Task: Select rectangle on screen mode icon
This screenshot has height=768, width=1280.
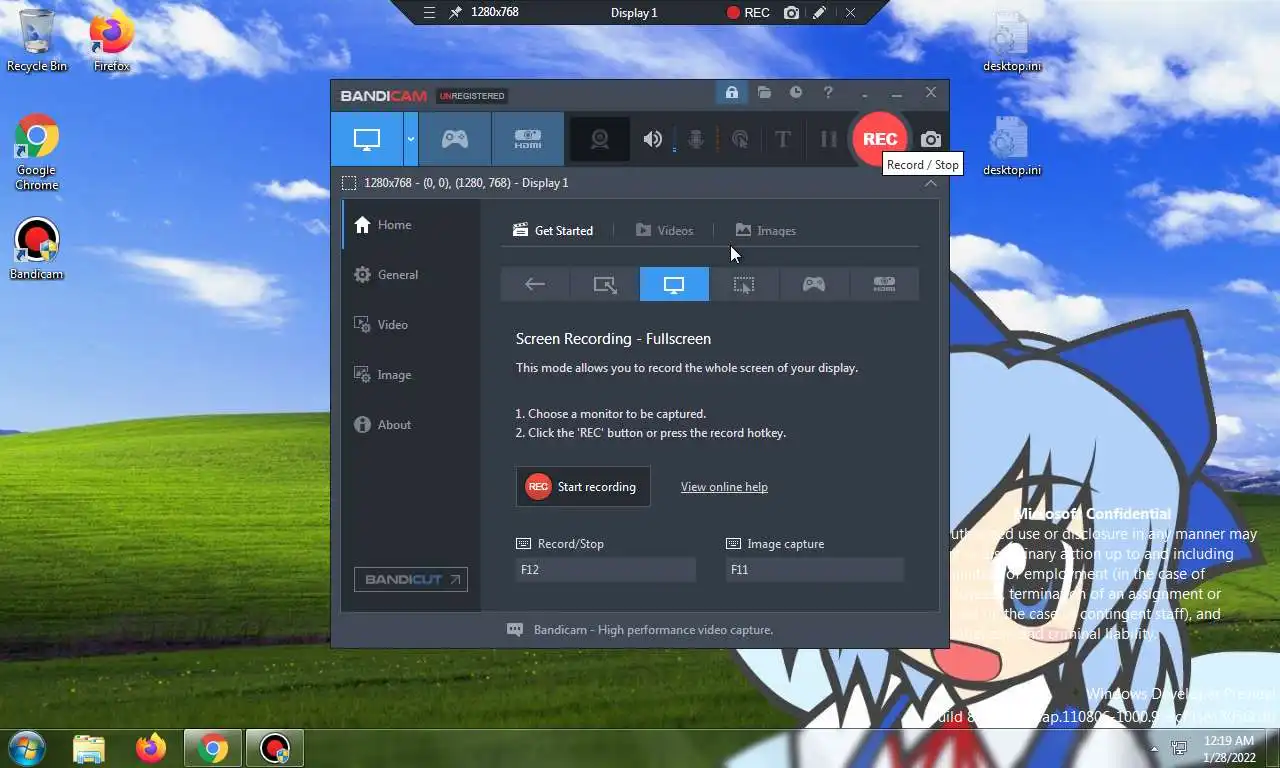Action: (x=605, y=285)
